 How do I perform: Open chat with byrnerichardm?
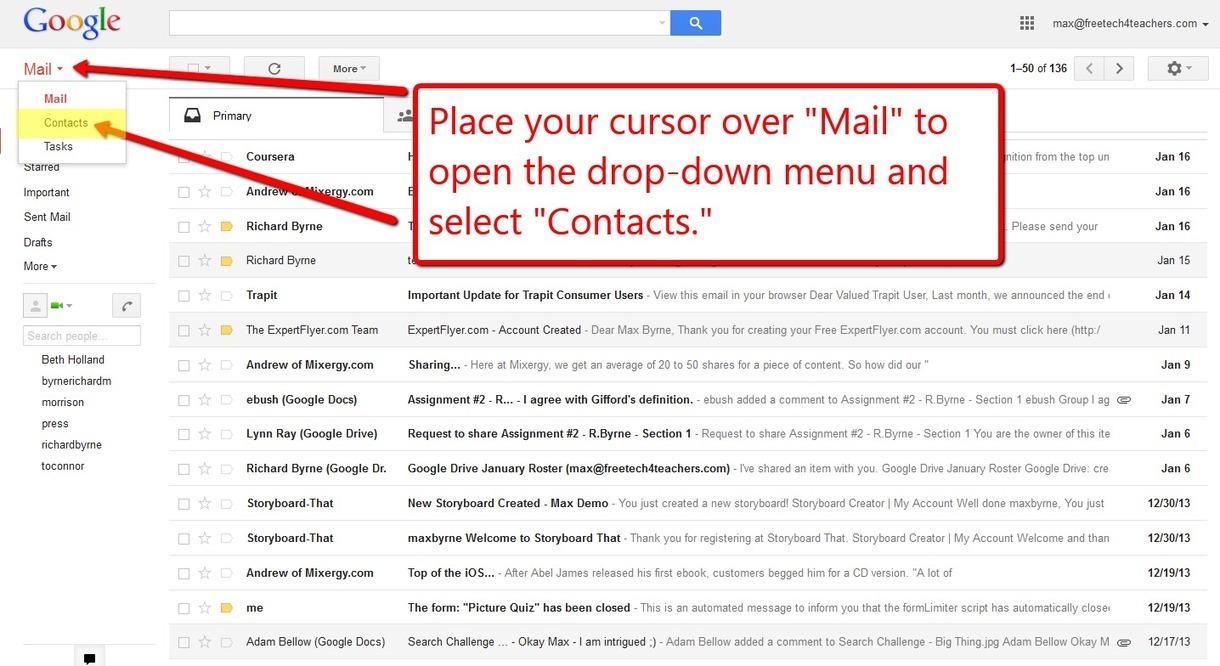[x=76, y=381]
